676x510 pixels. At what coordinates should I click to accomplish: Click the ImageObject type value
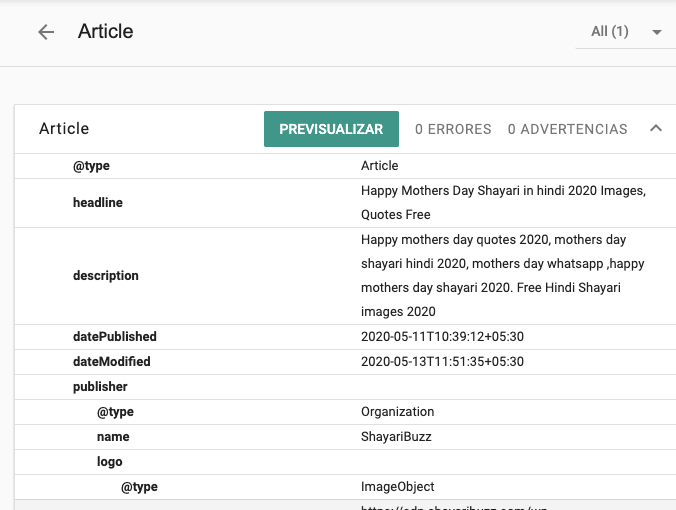[x=397, y=487]
